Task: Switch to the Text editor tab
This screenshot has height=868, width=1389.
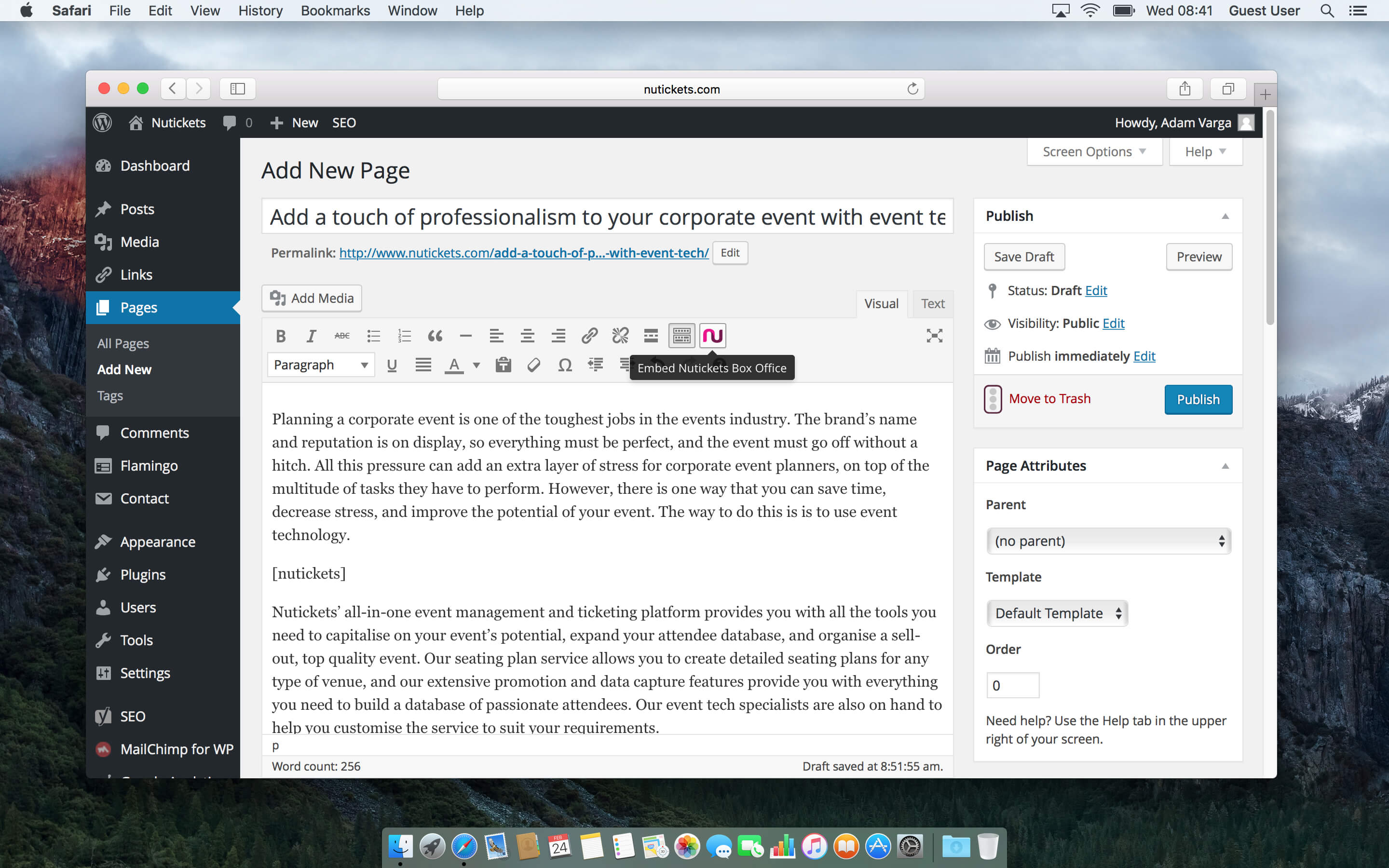Action: click(x=932, y=303)
